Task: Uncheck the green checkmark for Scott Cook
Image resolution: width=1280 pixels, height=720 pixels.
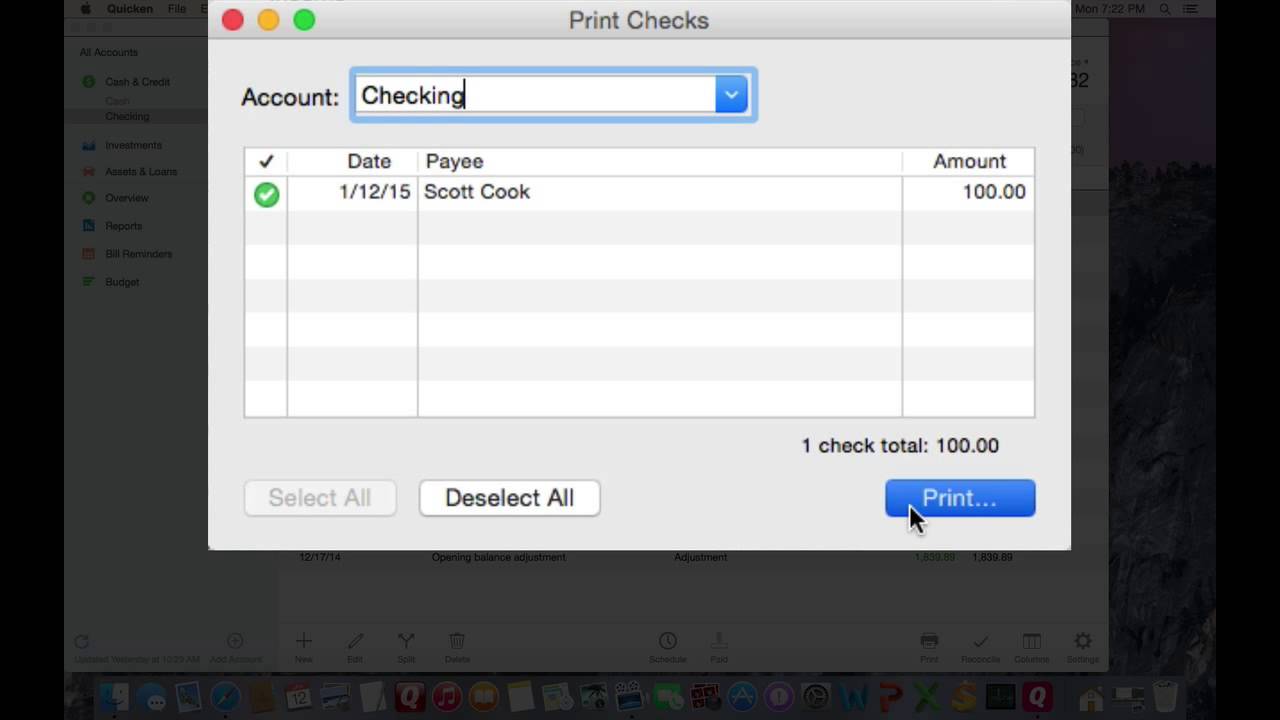Action: click(x=266, y=194)
